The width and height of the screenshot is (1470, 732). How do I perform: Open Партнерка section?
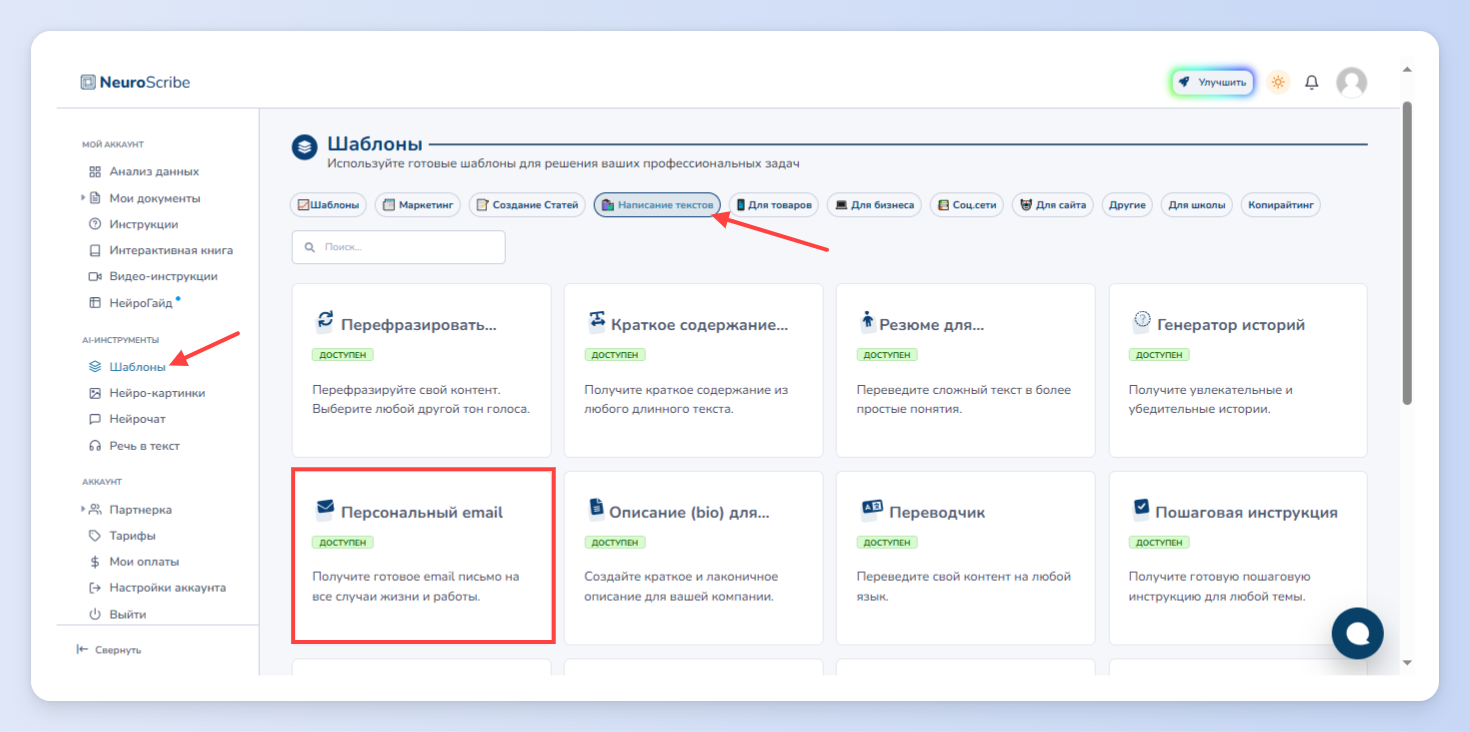click(140, 509)
